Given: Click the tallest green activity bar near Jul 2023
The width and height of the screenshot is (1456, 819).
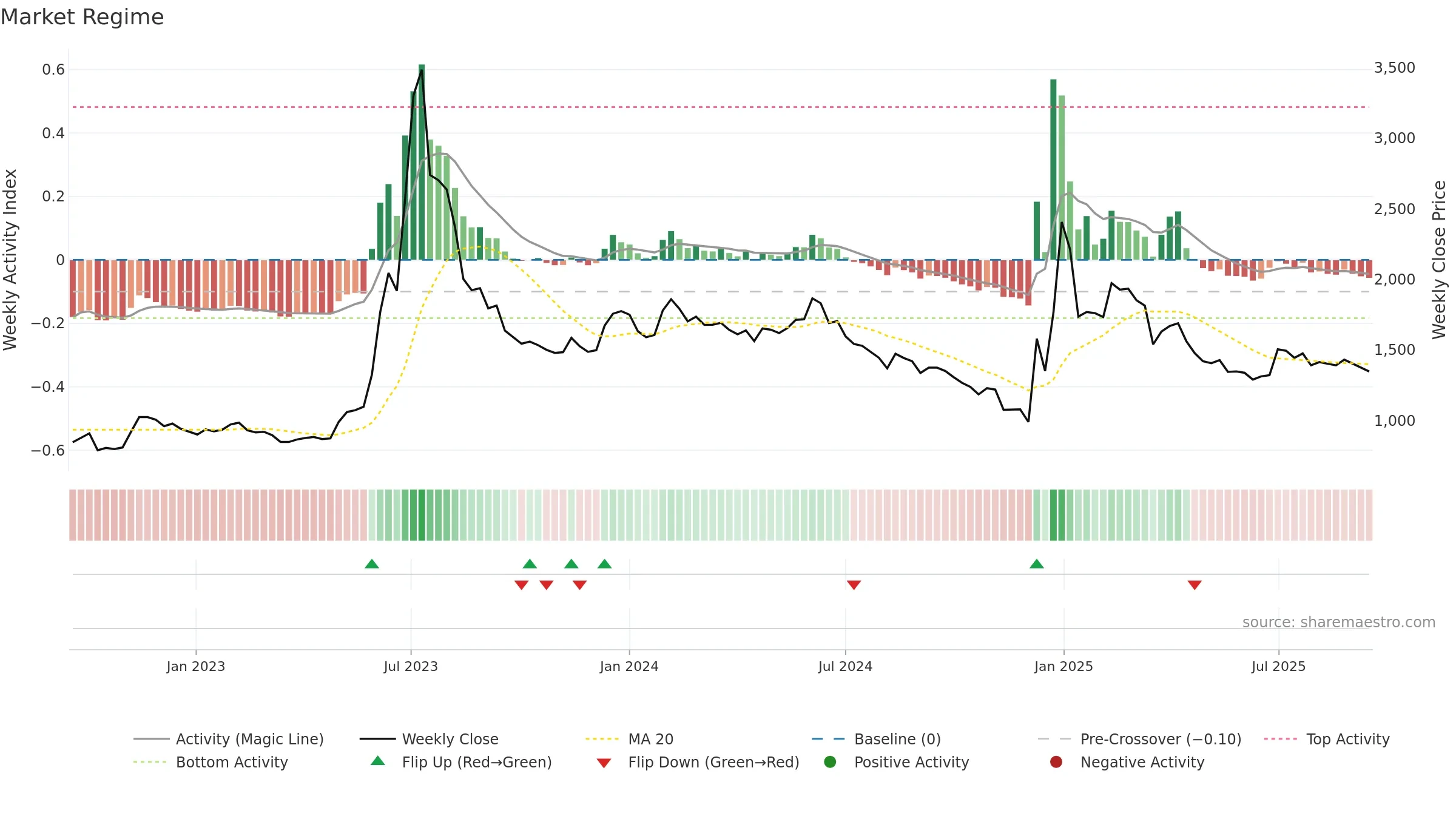Looking at the screenshot, I should click(422, 162).
